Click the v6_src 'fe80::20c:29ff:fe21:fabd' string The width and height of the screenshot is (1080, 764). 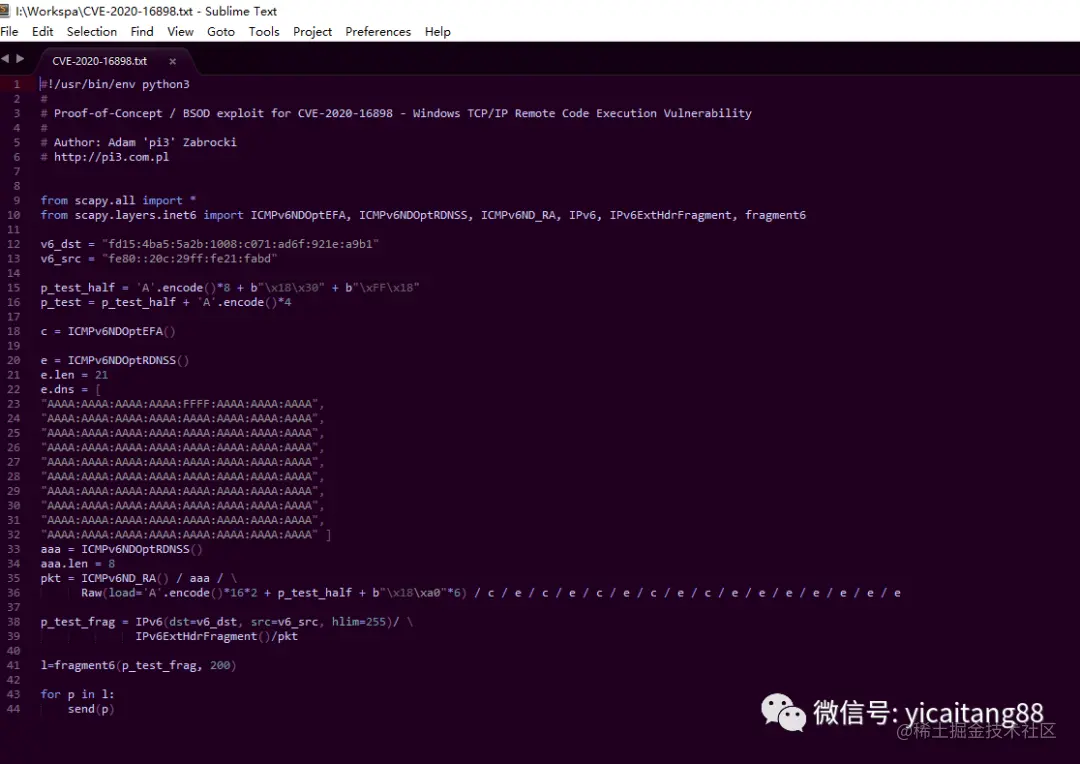(x=189, y=258)
